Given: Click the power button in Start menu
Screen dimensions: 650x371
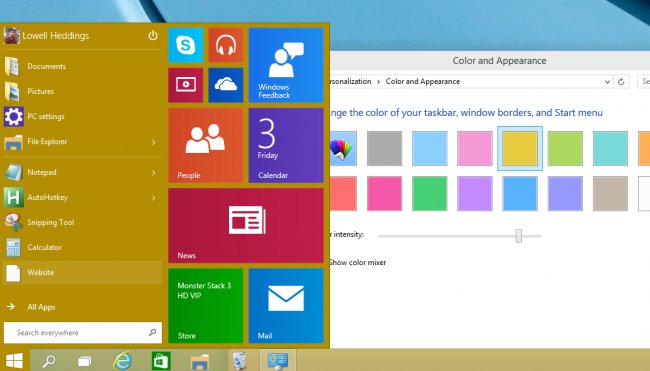Looking at the screenshot, I should pos(153,36).
